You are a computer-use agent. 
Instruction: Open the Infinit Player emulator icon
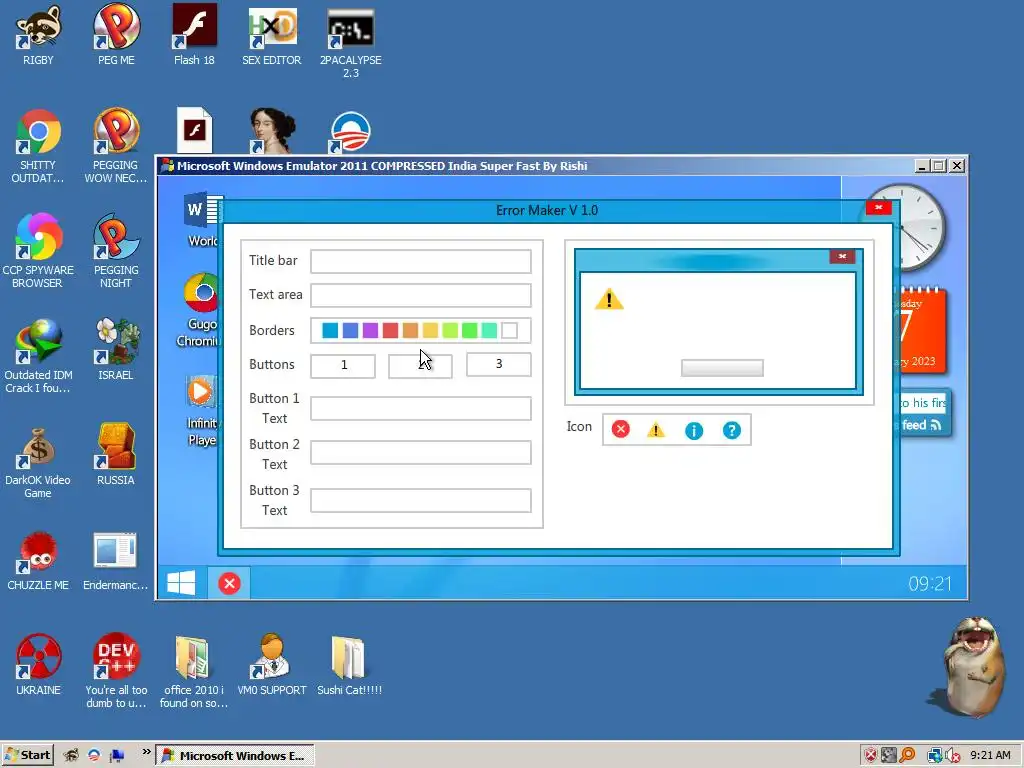pos(202,411)
